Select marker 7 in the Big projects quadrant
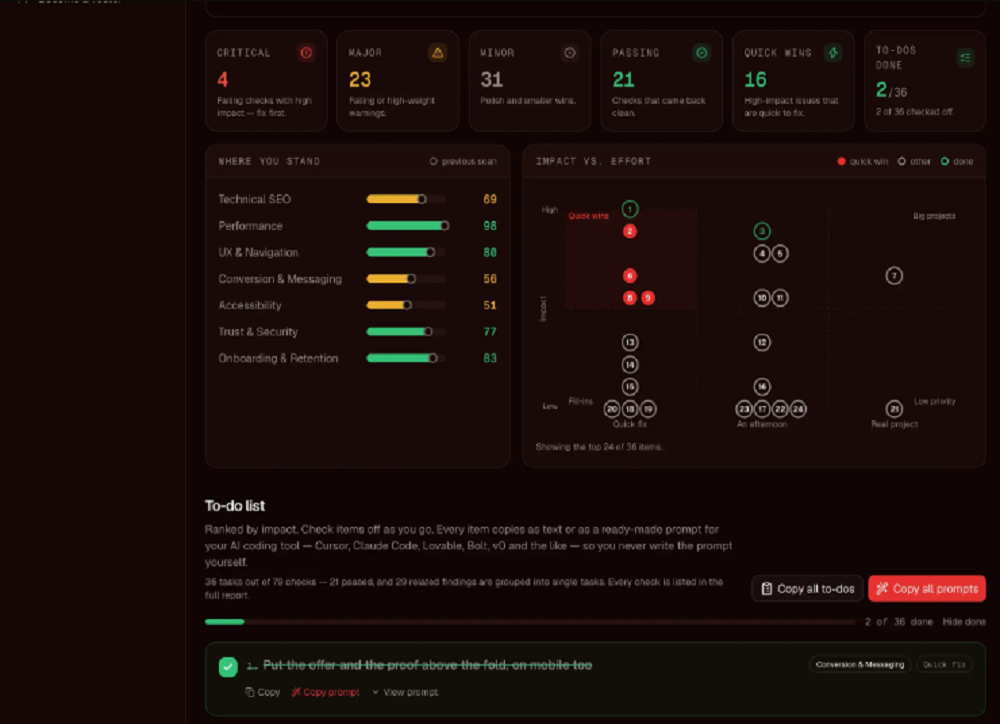Viewport: 1000px width, 724px height. point(894,276)
